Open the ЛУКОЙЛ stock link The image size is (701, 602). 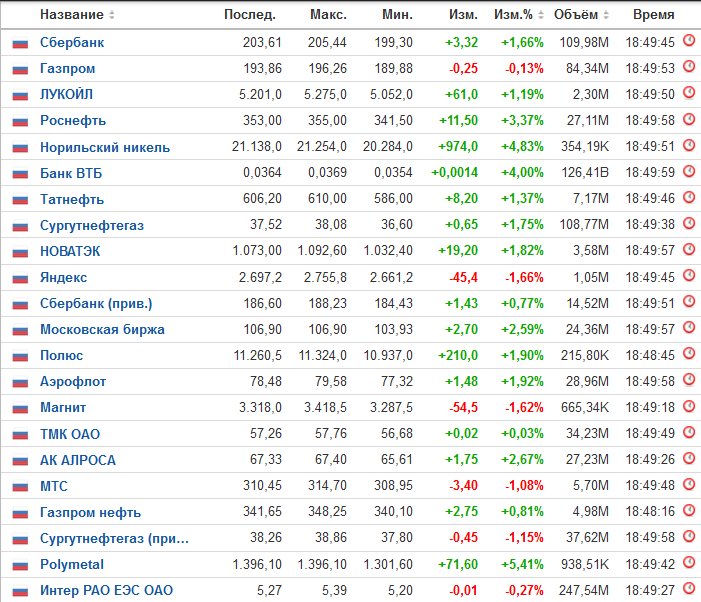click(x=67, y=94)
